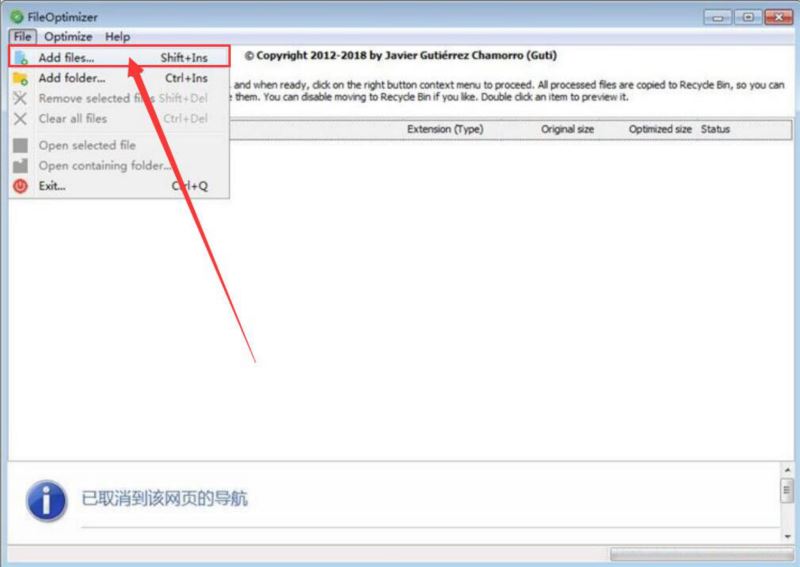The width and height of the screenshot is (800, 567).
Task: Sort by Original size column header
Action: pos(567,129)
